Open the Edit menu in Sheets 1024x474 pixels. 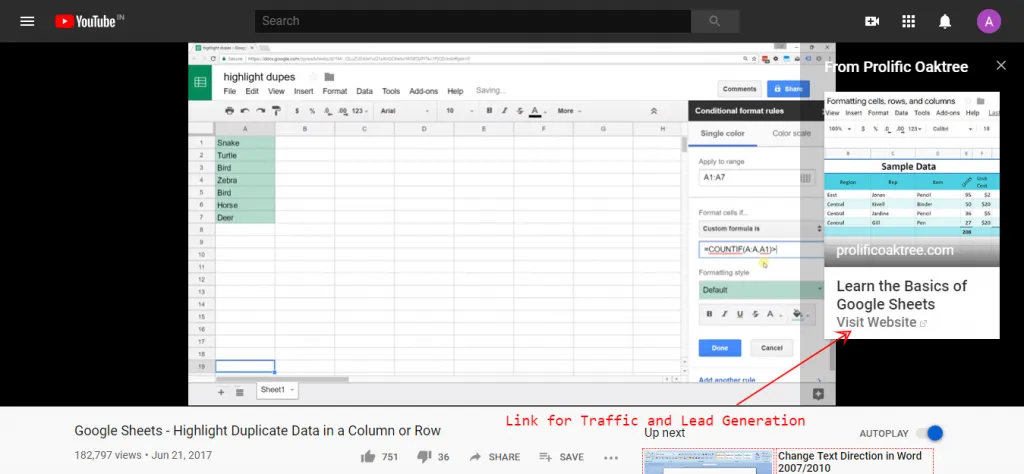pyautogui.click(x=252, y=91)
